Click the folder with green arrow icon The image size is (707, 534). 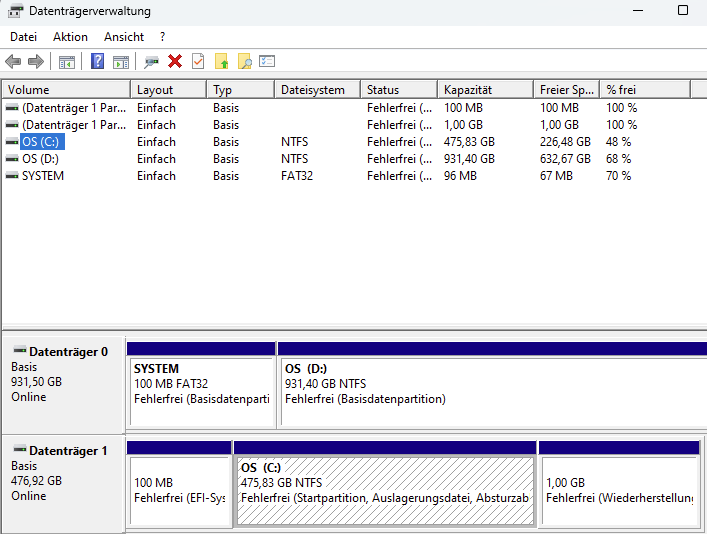[221, 61]
